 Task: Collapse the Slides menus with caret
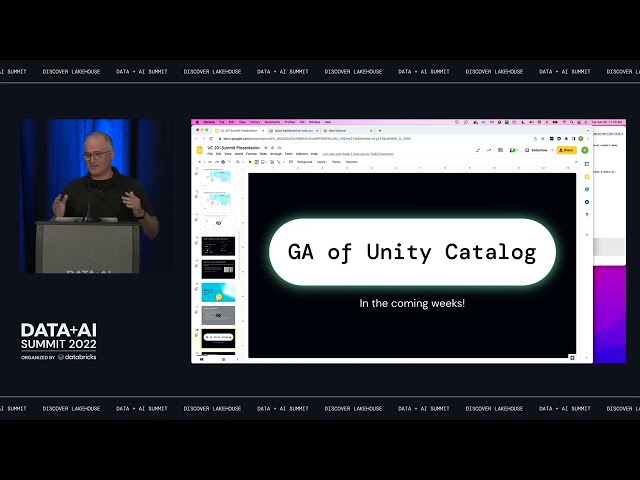pyautogui.click(x=576, y=162)
